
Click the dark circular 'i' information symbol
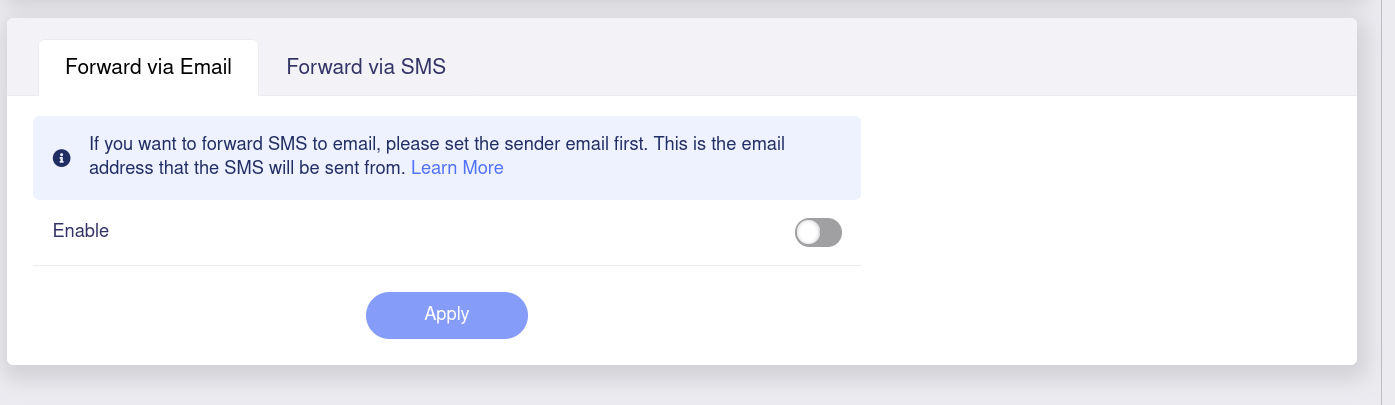pos(61,158)
